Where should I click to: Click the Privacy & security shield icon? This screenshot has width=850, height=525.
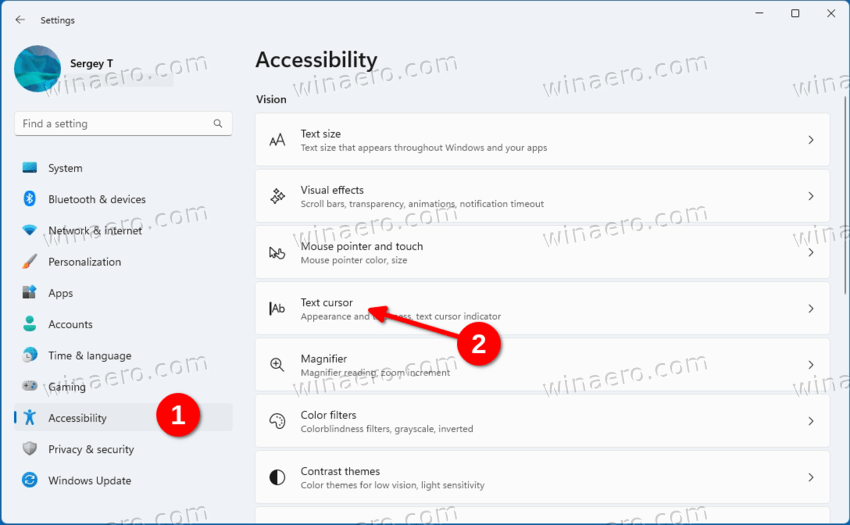[x=29, y=449]
